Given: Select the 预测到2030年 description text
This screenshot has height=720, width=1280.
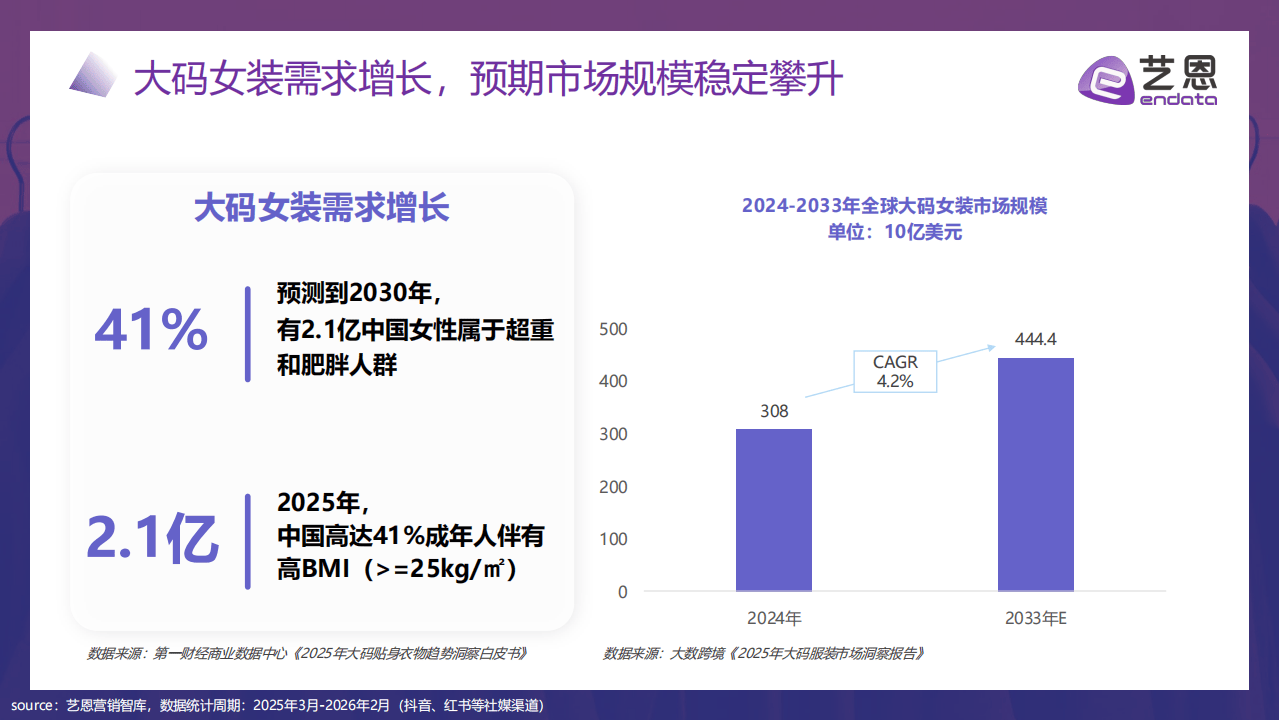Looking at the screenshot, I should coord(415,330).
